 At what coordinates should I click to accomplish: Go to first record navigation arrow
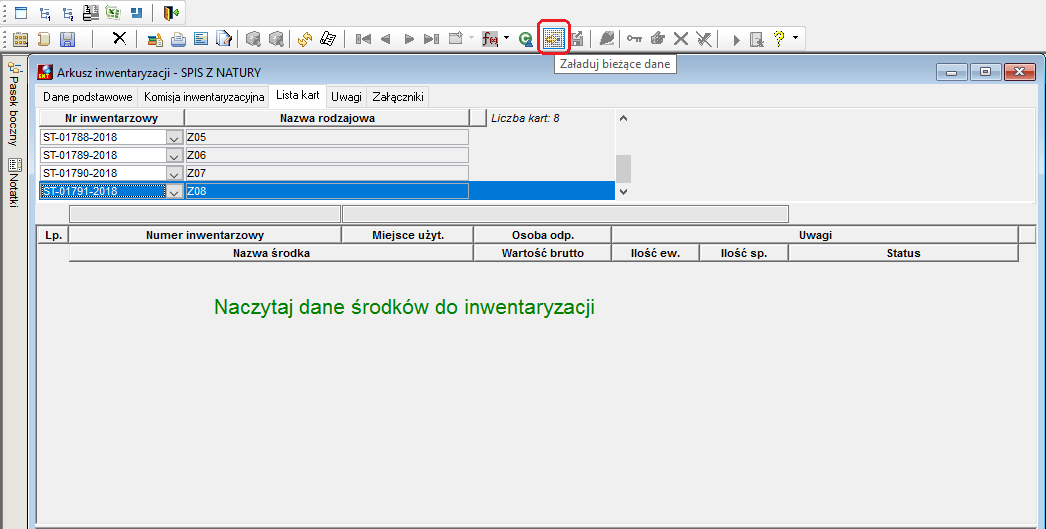coord(363,39)
